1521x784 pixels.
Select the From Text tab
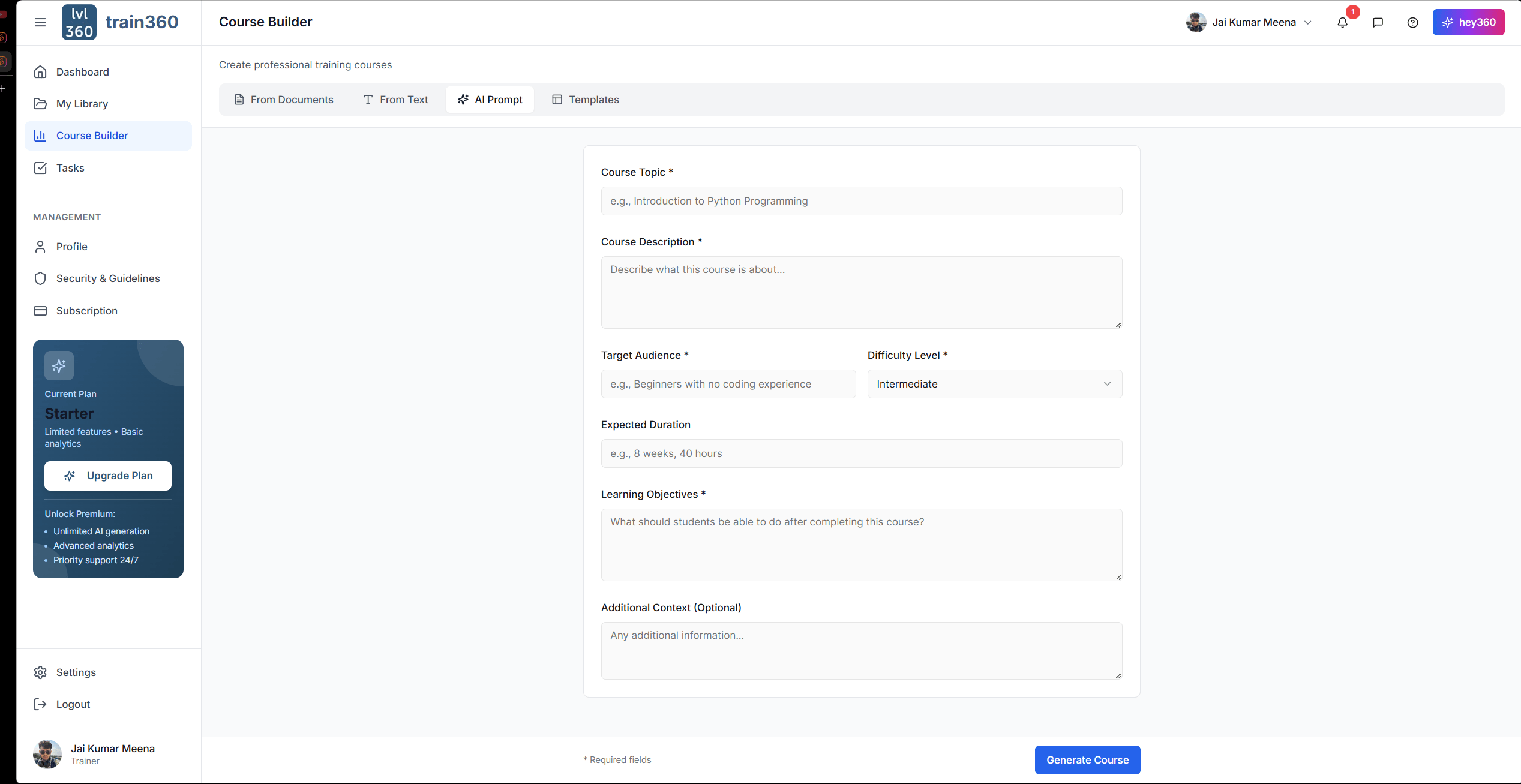tap(395, 100)
